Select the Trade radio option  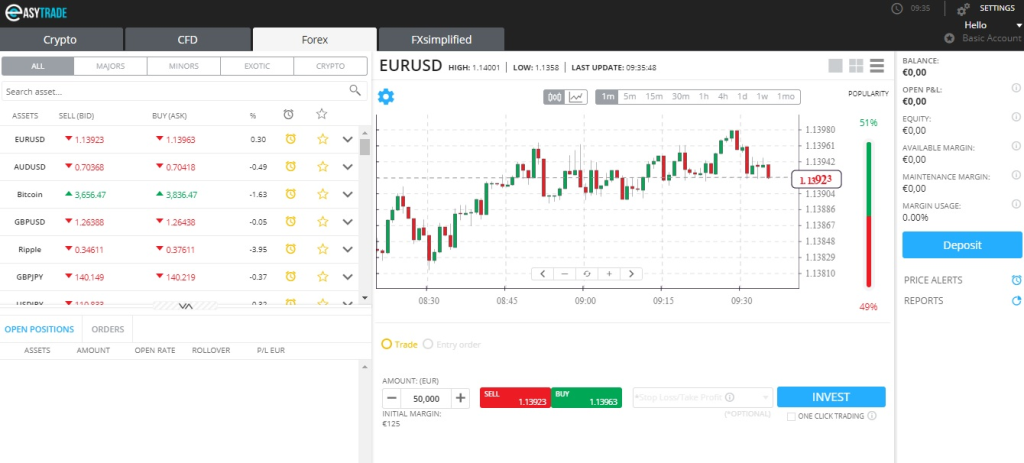(x=387, y=343)
